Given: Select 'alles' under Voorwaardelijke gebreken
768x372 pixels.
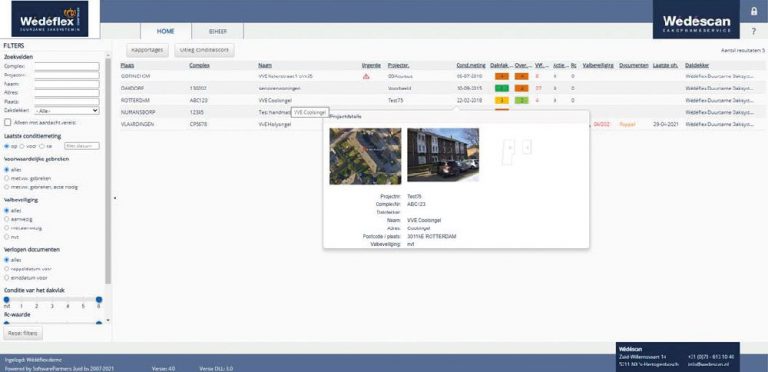Looking at the screenshot, I should [x=6, y=169].
